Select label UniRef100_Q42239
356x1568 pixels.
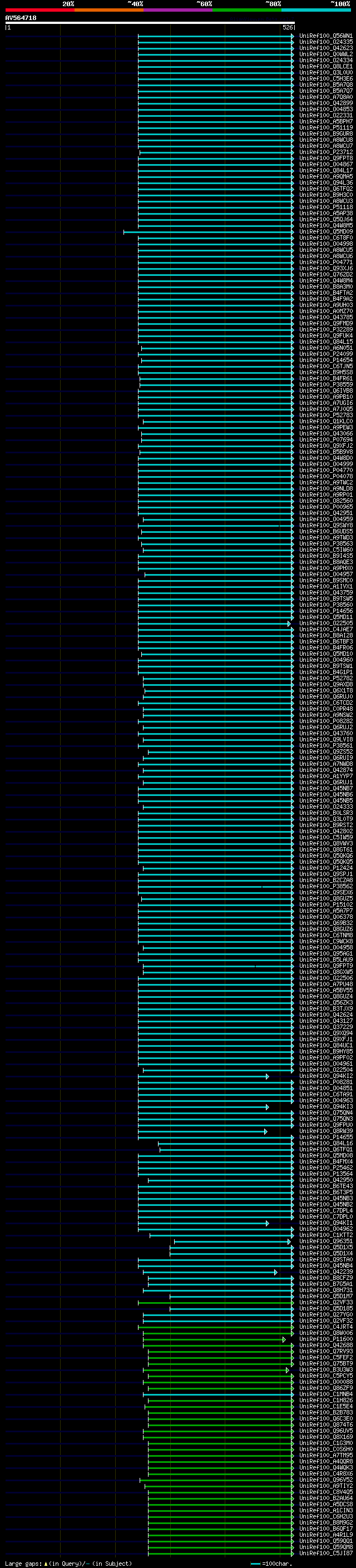[325, 1272]
